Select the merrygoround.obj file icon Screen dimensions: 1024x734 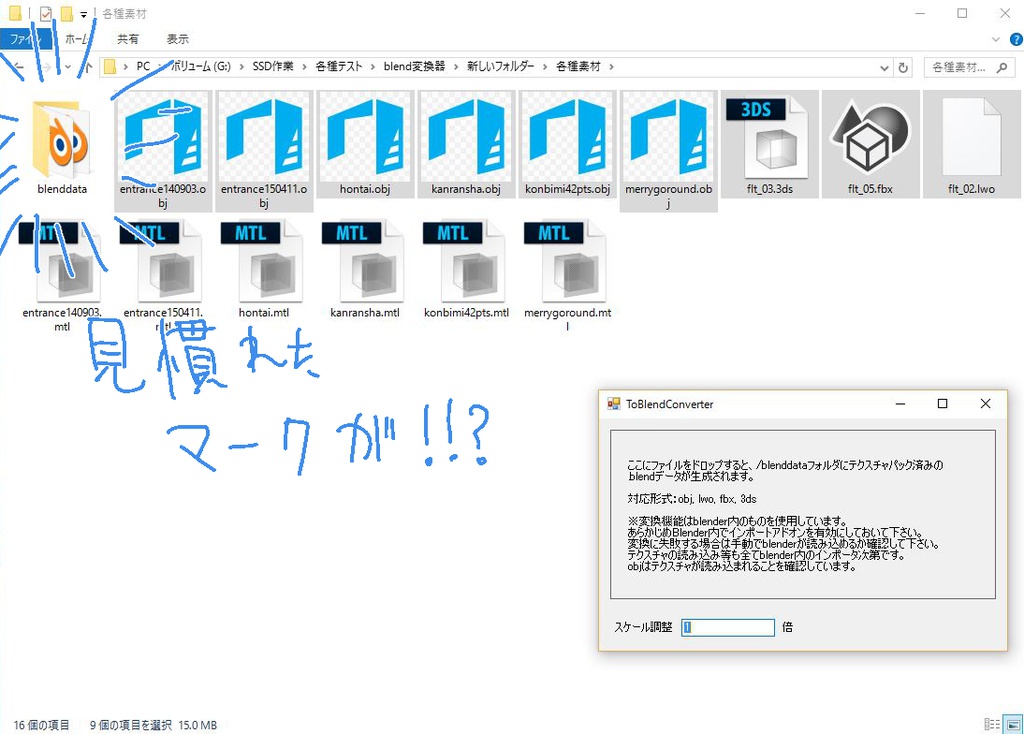point(668,140)
